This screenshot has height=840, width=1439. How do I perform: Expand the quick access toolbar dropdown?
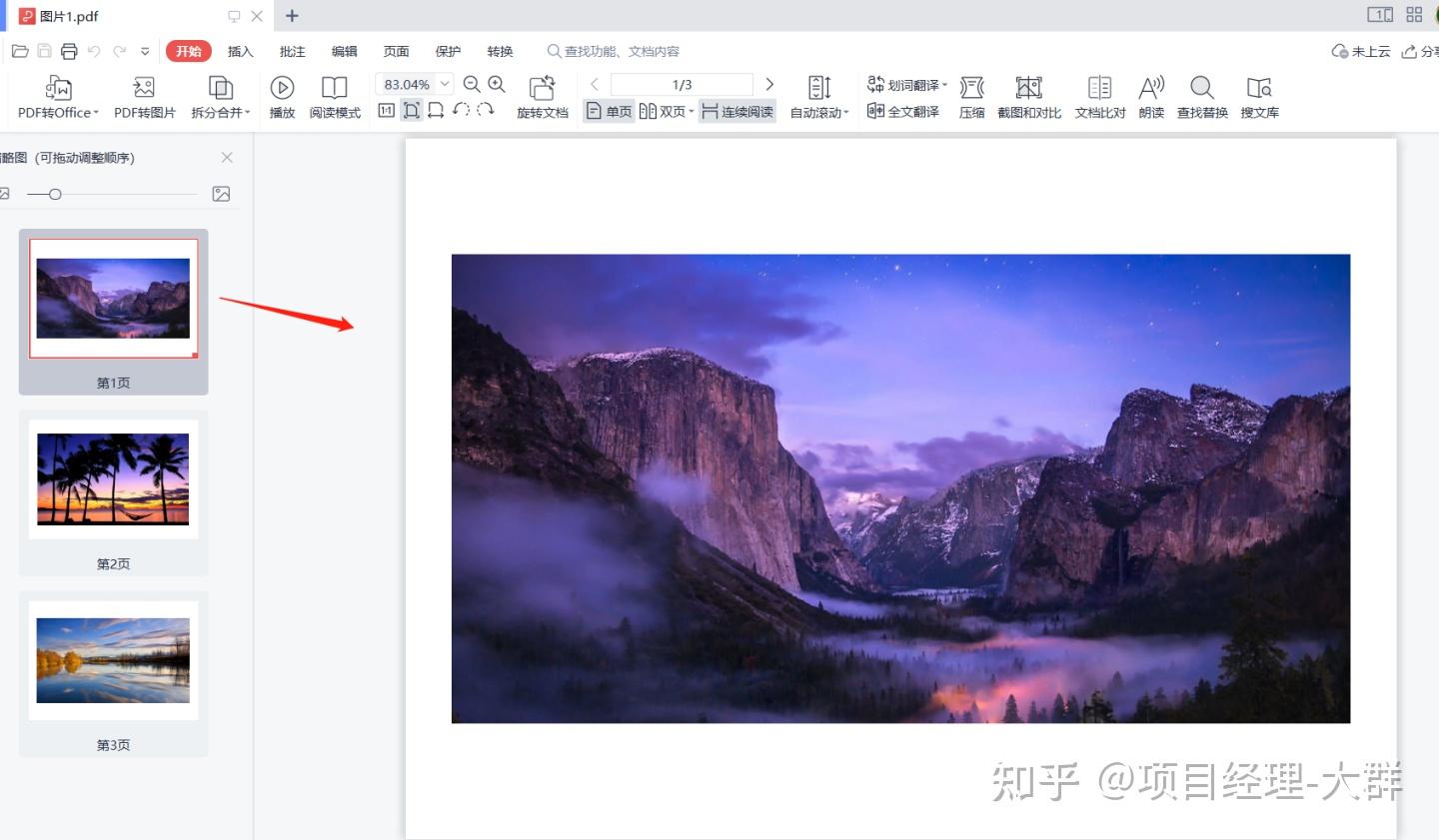(145, 51)
